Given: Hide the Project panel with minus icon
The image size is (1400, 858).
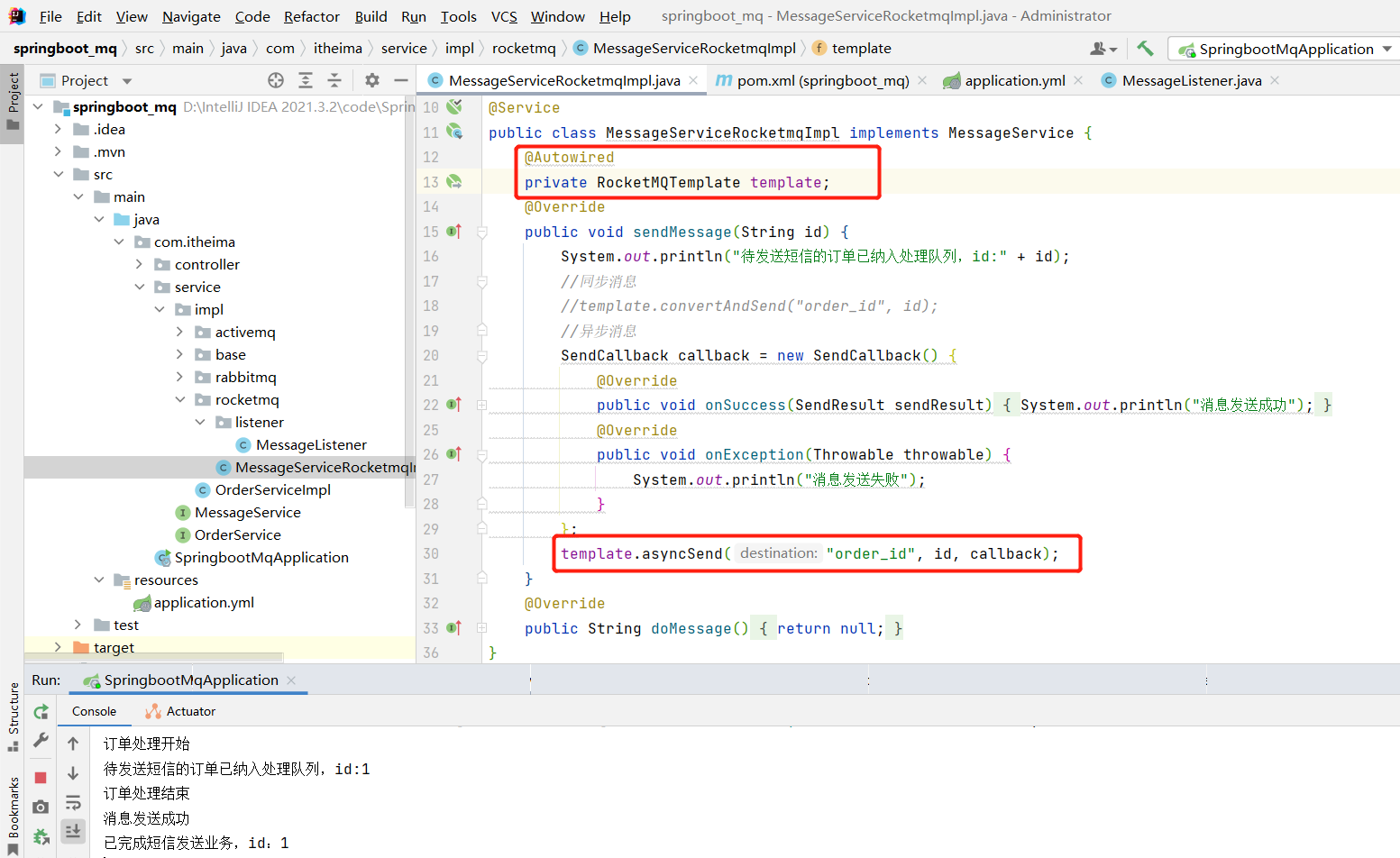Looking at the screenshot, I should pos(401,80).
